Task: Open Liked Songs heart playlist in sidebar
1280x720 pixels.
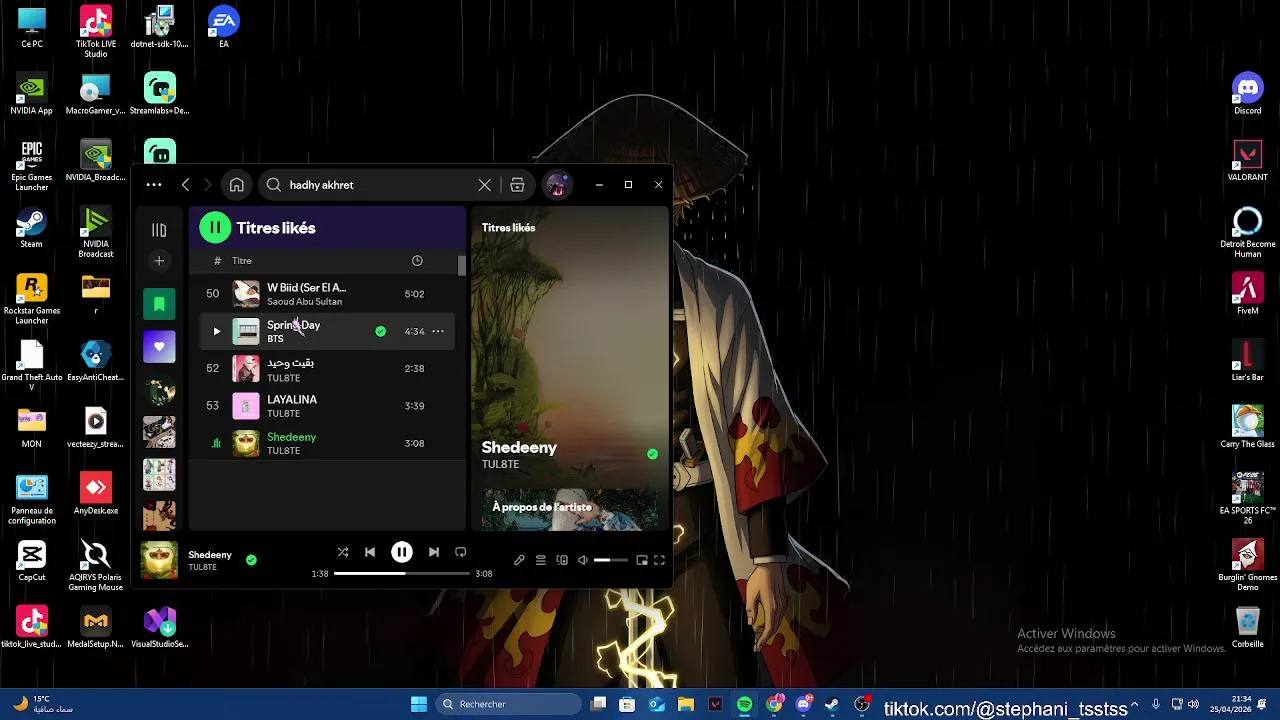Action: pos(159,347)
